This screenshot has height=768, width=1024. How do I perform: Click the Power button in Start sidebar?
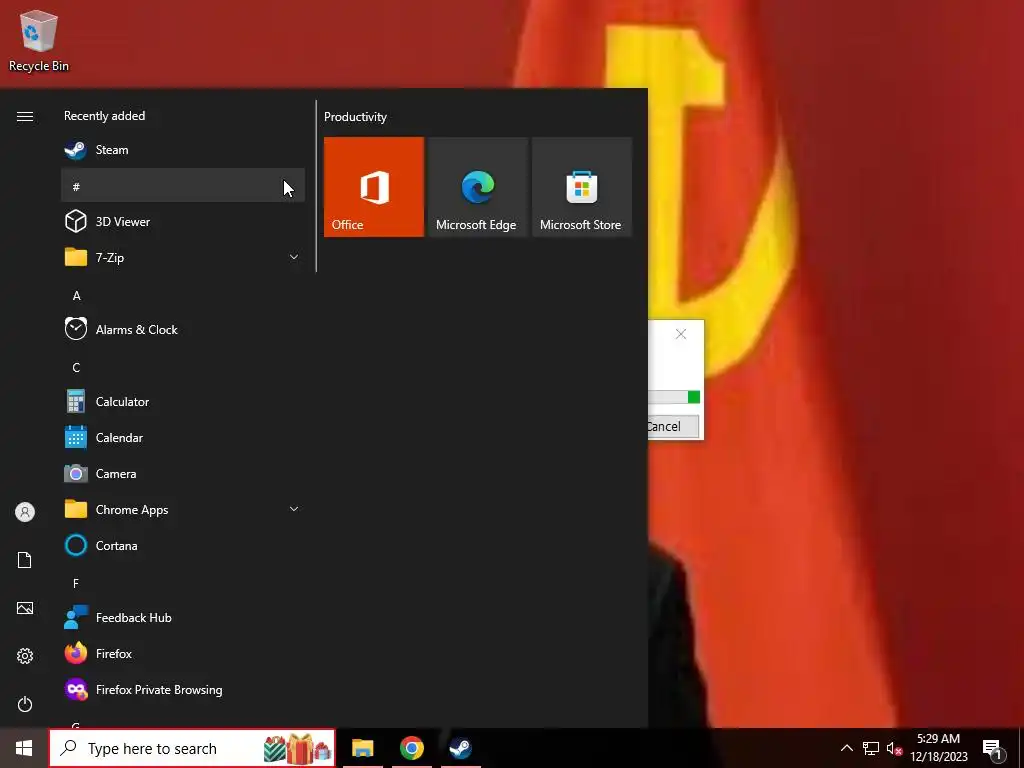(25, 704)
